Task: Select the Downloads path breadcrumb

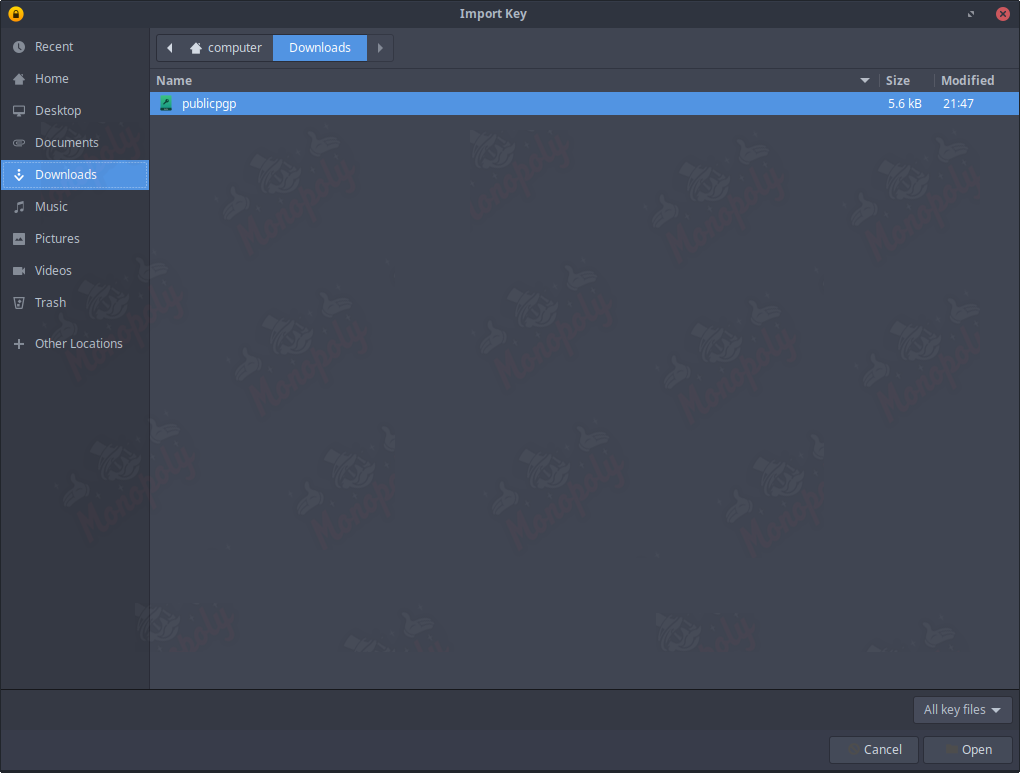Action: (320, 48)
